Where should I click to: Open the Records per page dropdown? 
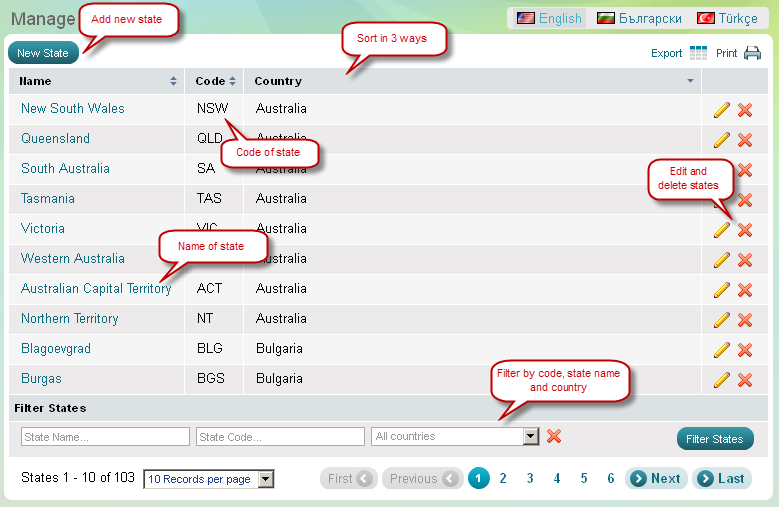[265, 479]
